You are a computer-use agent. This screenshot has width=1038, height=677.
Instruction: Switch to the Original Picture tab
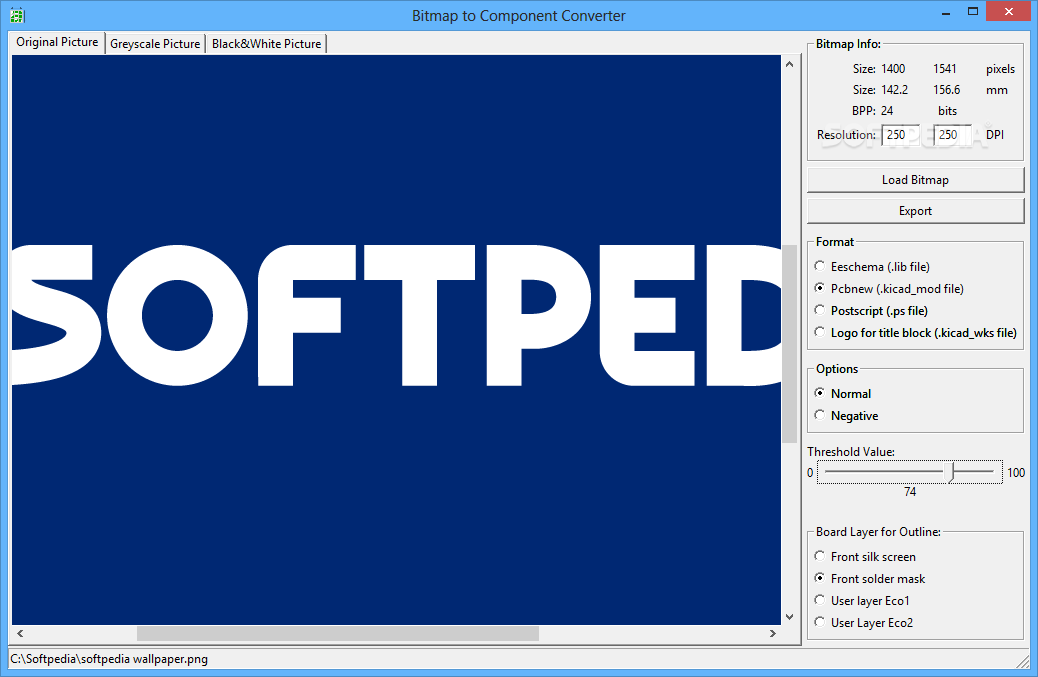57,42
